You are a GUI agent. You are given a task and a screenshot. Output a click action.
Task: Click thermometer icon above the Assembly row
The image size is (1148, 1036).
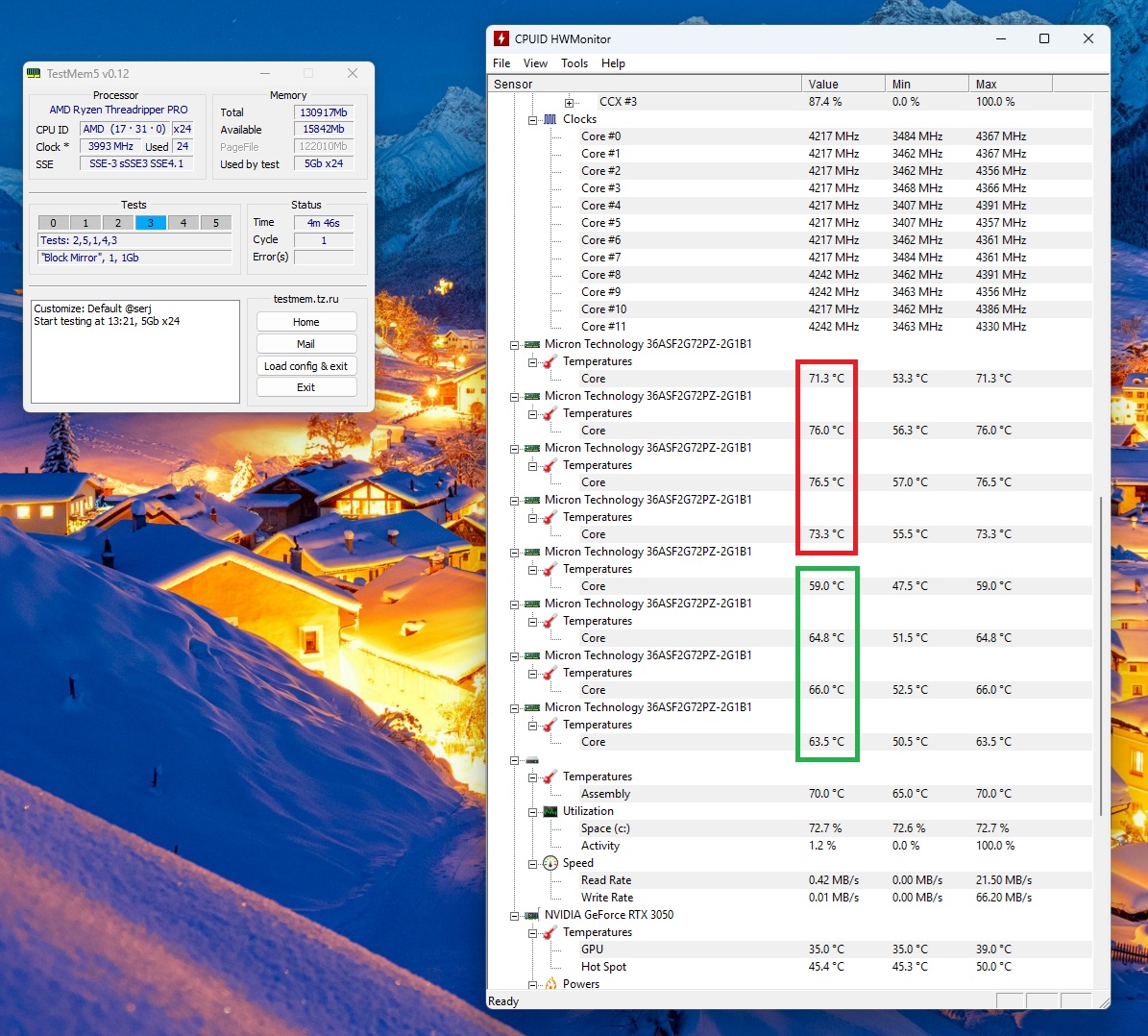pos(550,777)
